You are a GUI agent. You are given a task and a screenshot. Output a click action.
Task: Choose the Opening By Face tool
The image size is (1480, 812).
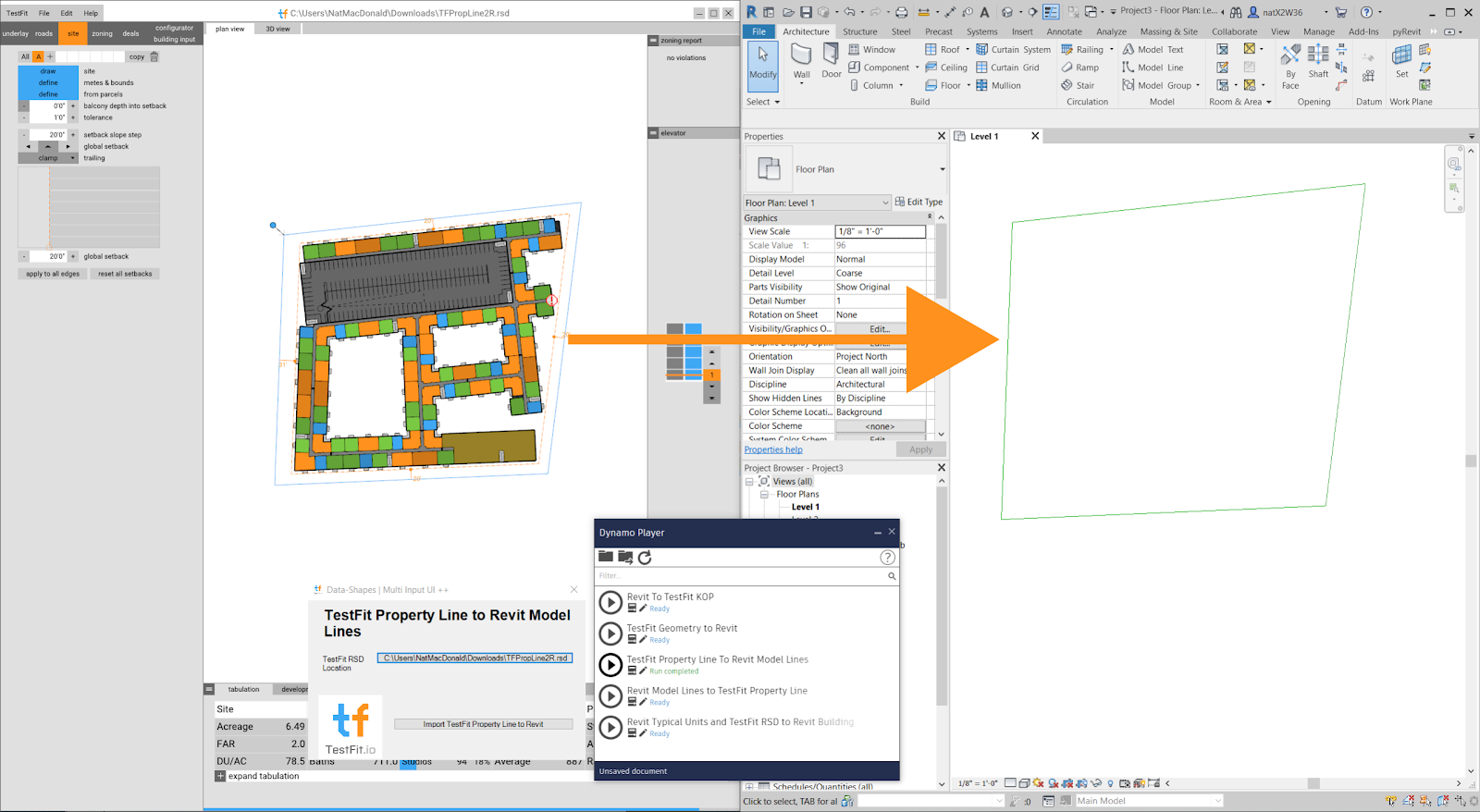pyautogui.click(x=1290, y=67)
